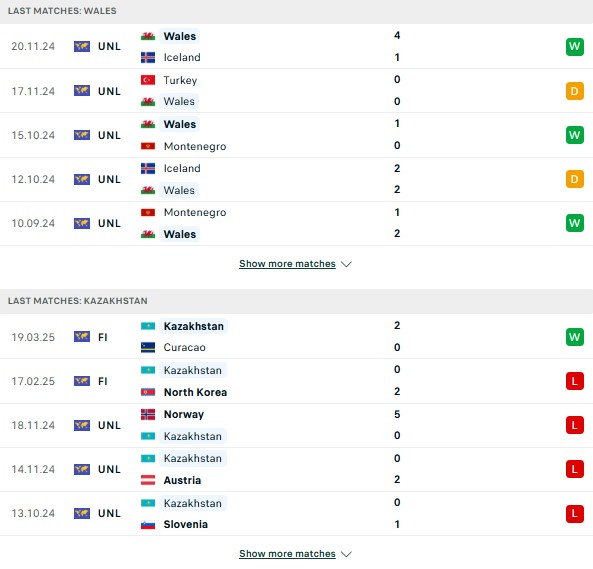
Task: Expand Show more matches under Kazakhstan
Action: tap(287, 553)
